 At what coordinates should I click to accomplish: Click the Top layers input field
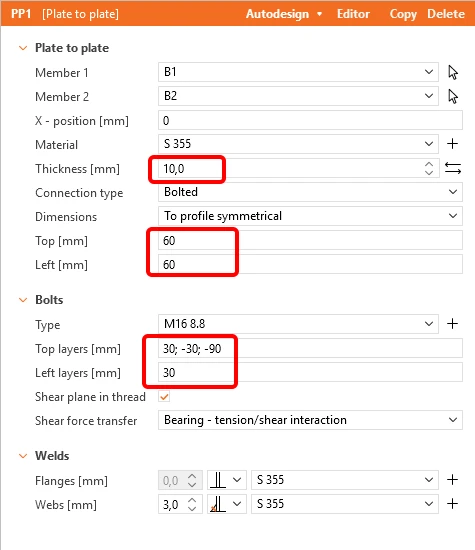point(310,348)
